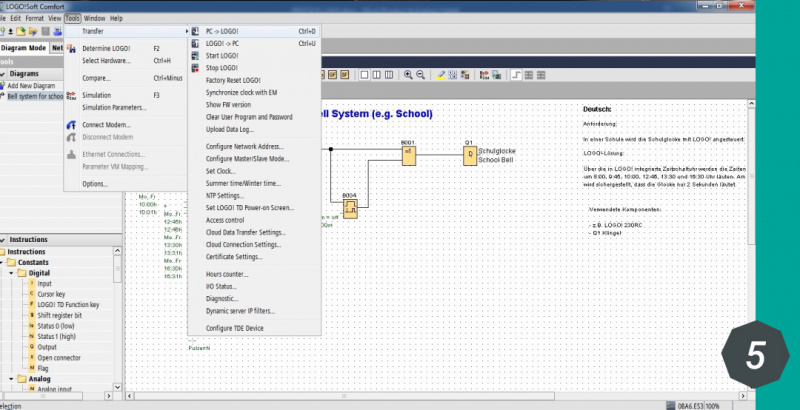Switch to the Diagram Mode tab
Screen dimensions: 800x410
[23, 47]
